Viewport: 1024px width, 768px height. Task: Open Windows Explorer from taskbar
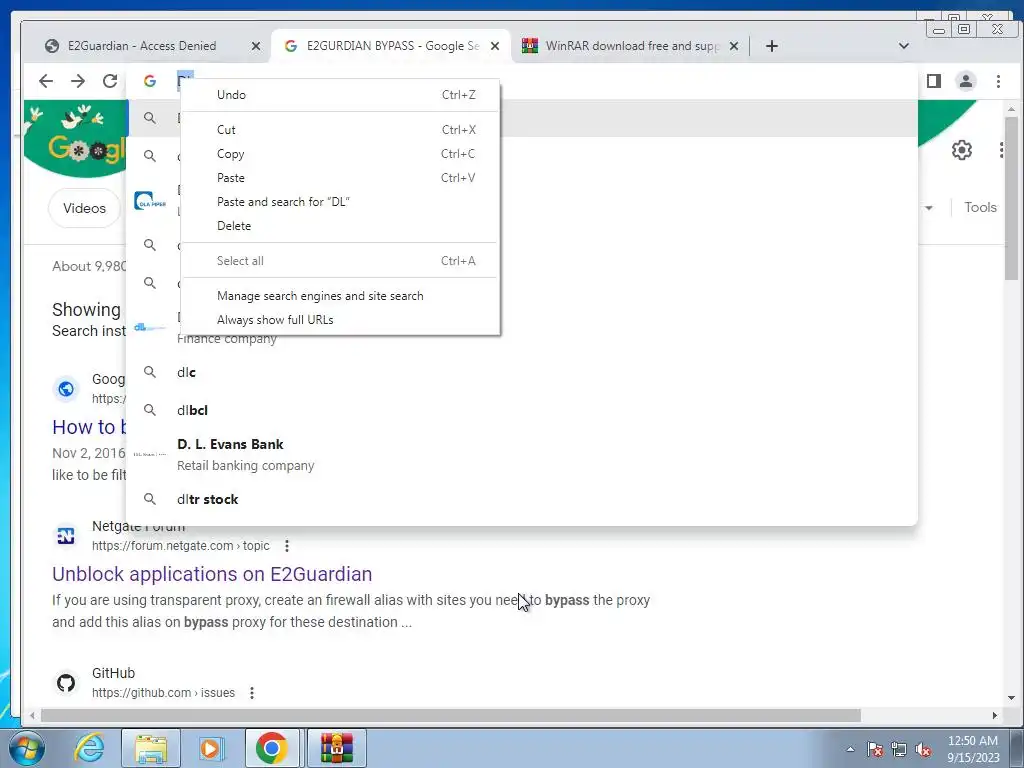coord(151,748)
